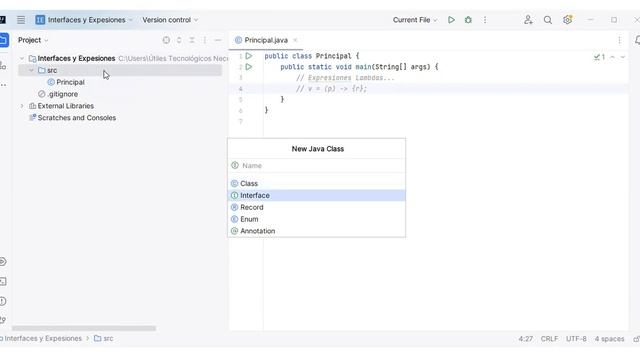Image resolution: width=640 pixels, height=360 pixels.
Task: Click Interfaces y Expesiones in bottom breadcrumb
Action: pos(42,338)
